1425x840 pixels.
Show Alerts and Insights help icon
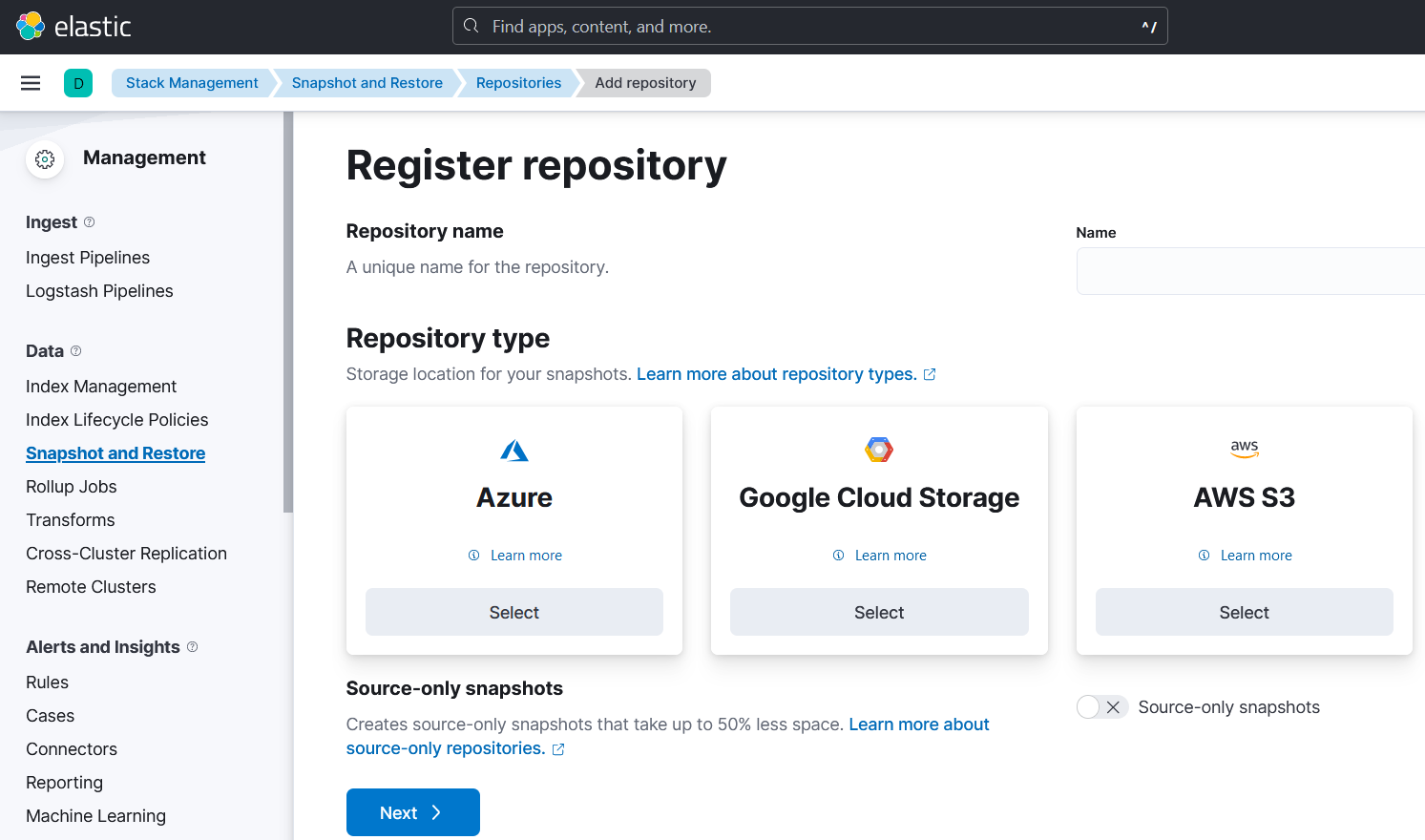(193, 646)
